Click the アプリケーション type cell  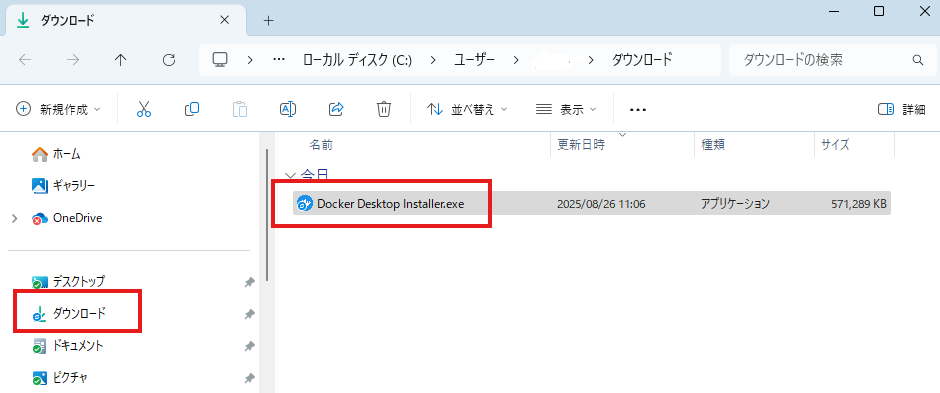pyautogui.click(x=735, y=204)
